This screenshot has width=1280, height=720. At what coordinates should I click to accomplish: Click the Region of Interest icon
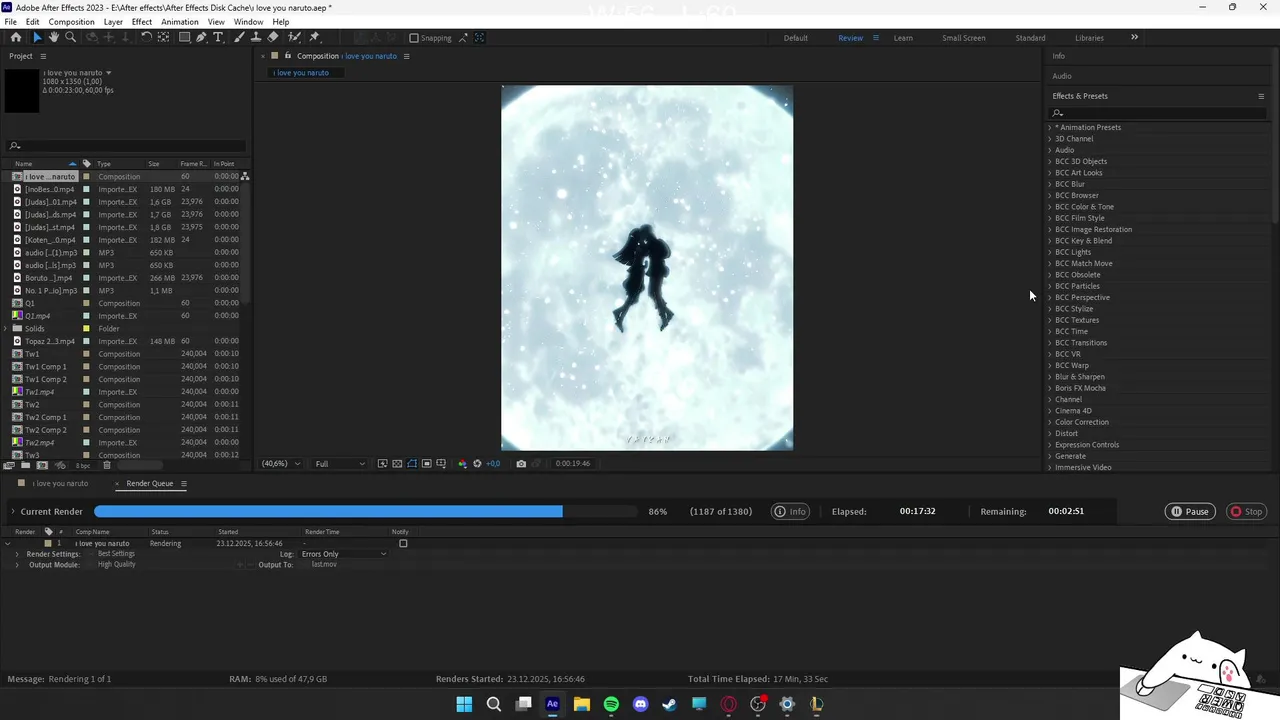pyautogui.click(x=427, y=463)
